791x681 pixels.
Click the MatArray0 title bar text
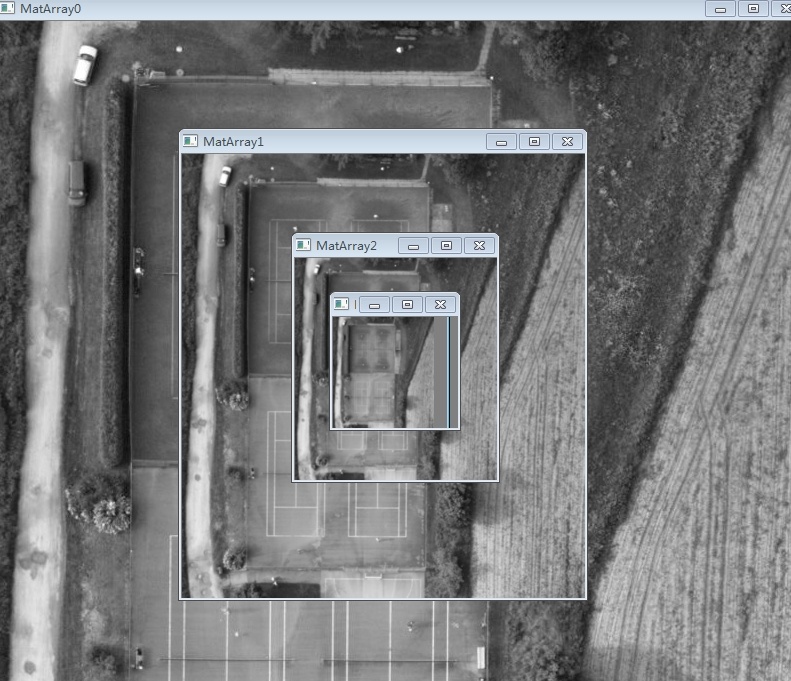pyautogui.click(x=50, y=8)
